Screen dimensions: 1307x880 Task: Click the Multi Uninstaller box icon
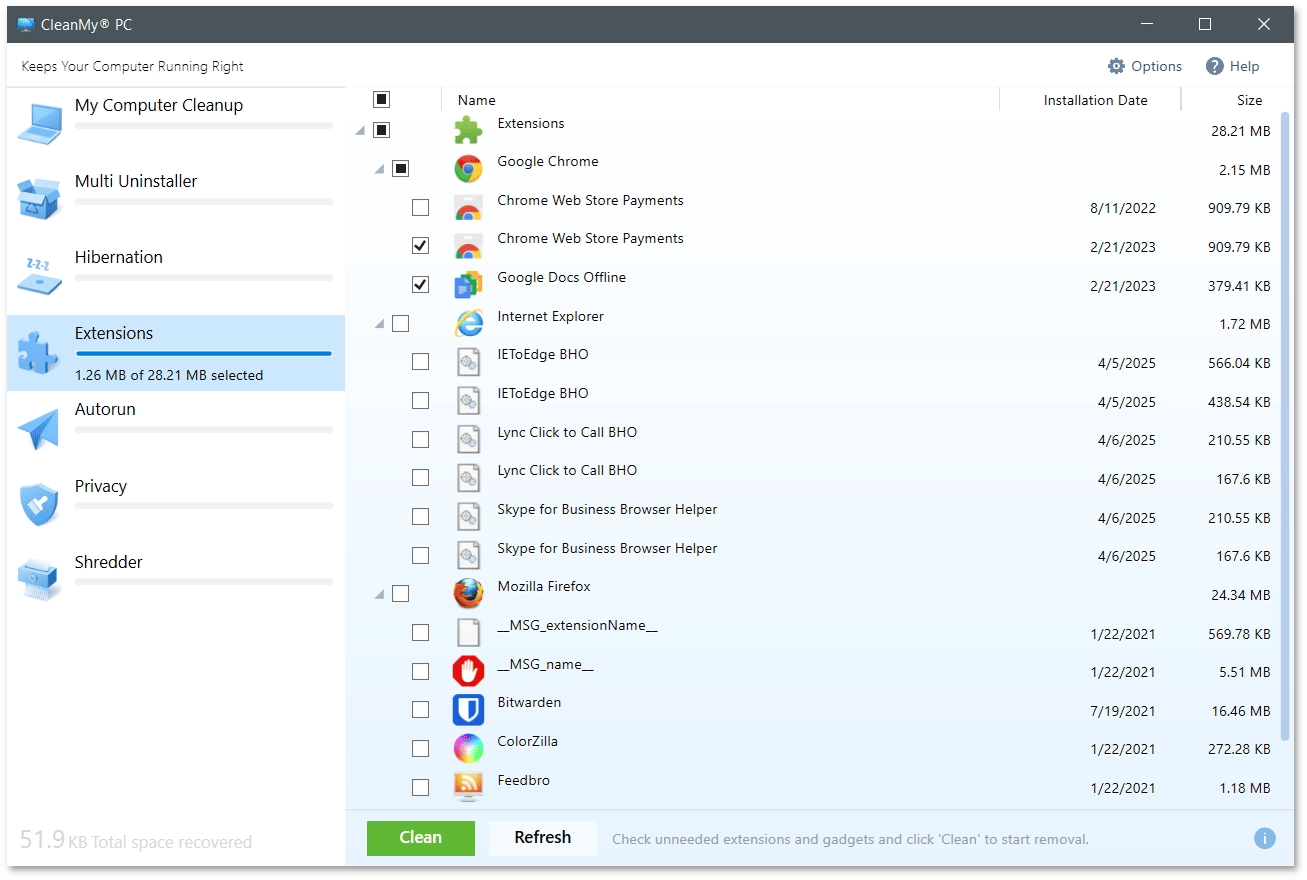click(x=39, y=199)
